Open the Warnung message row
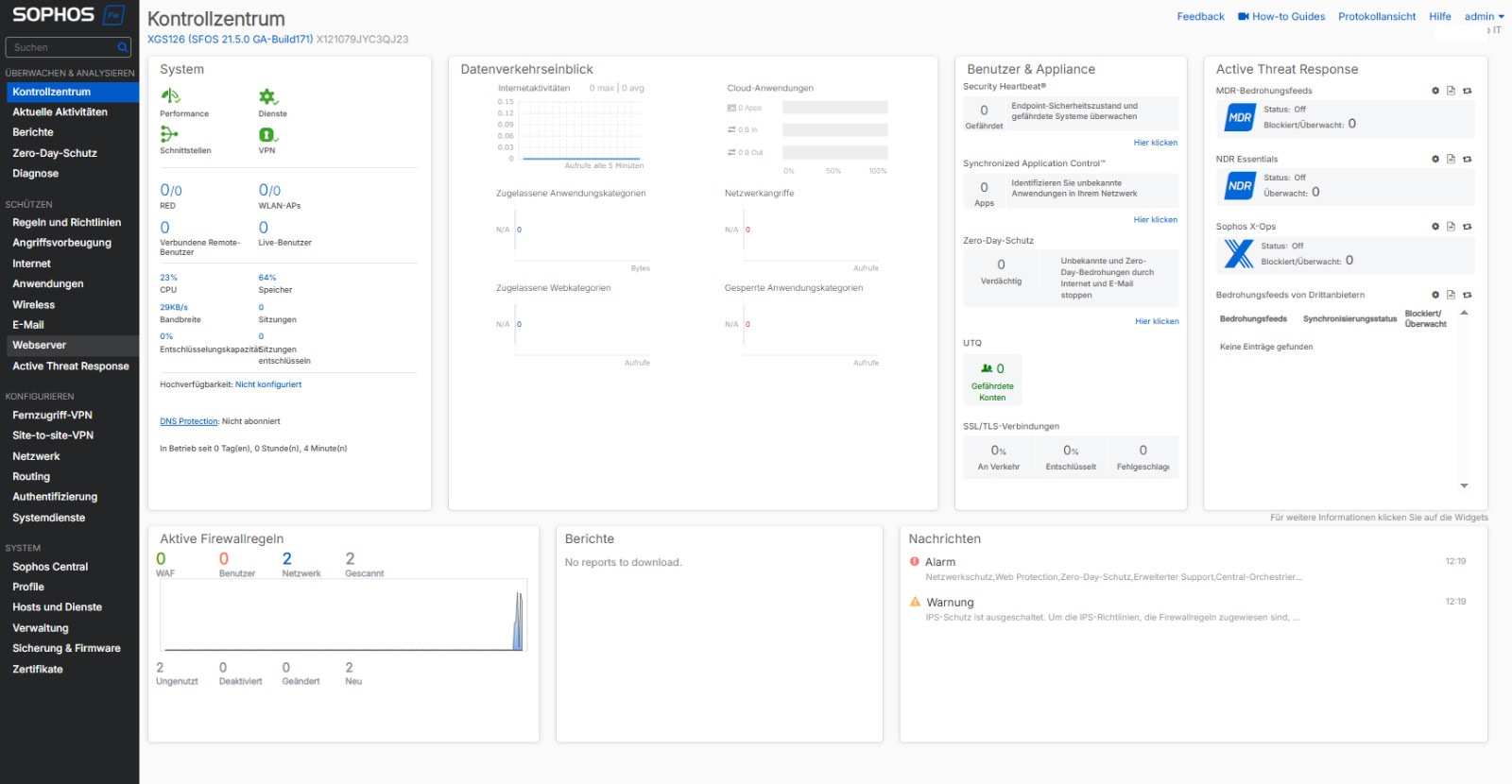Image resolution: width=1512 pixels, height=784 pixels. click(1188, 609)
